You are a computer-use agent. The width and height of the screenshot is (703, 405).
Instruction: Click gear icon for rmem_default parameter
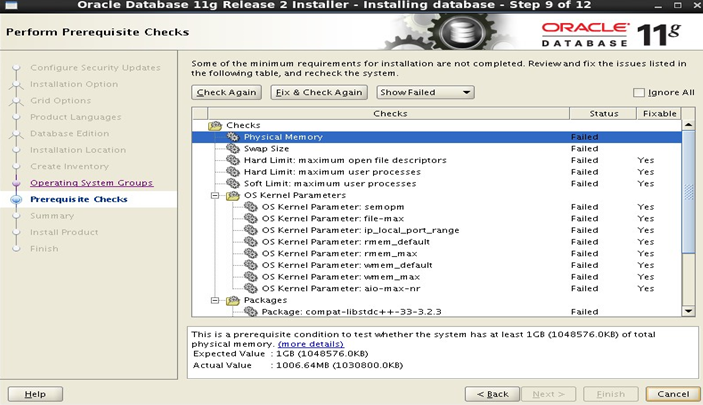click(251, 242)
